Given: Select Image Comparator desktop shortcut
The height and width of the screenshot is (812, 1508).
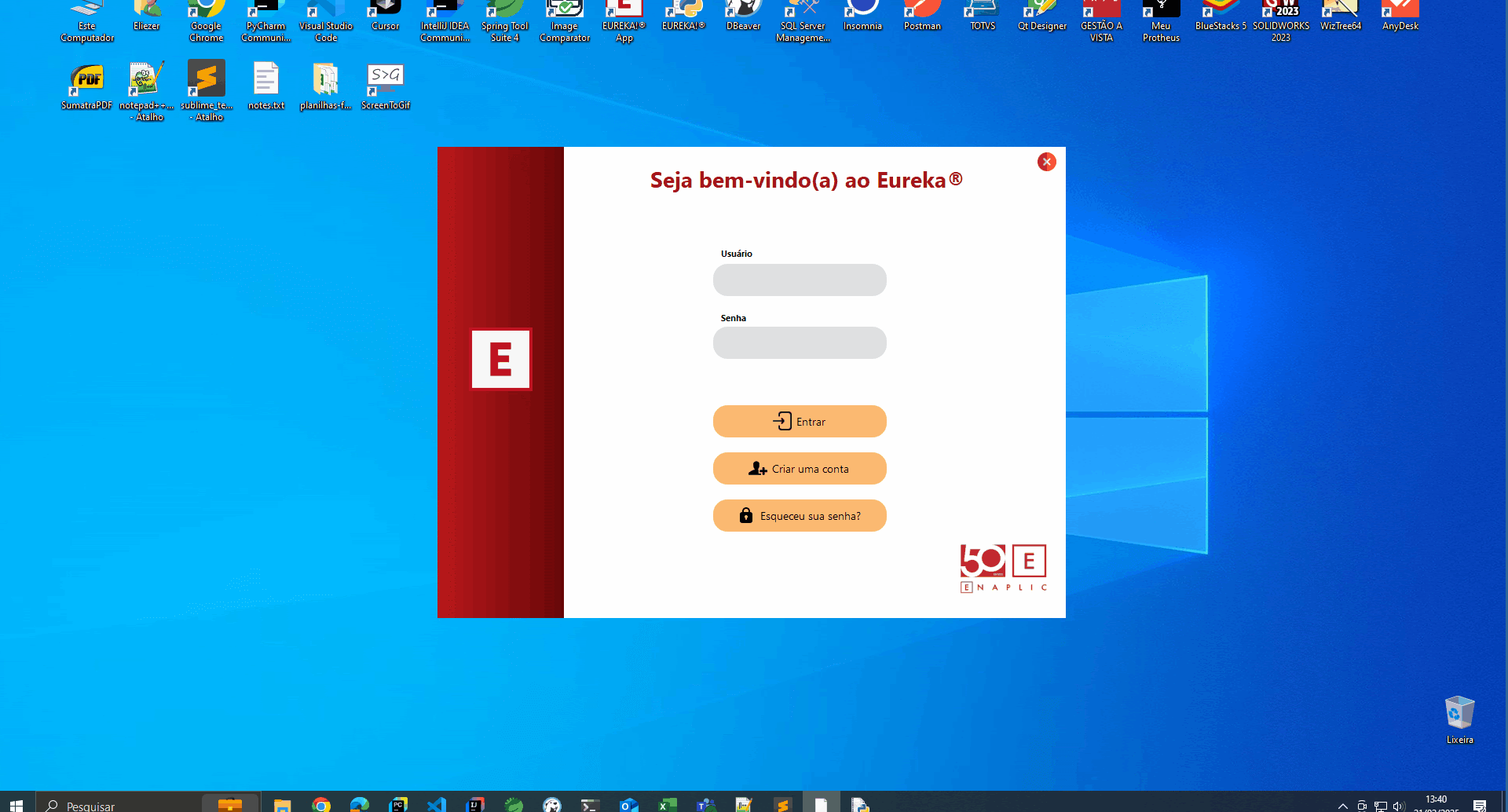Looking at the screenshot, I should 565,22.
